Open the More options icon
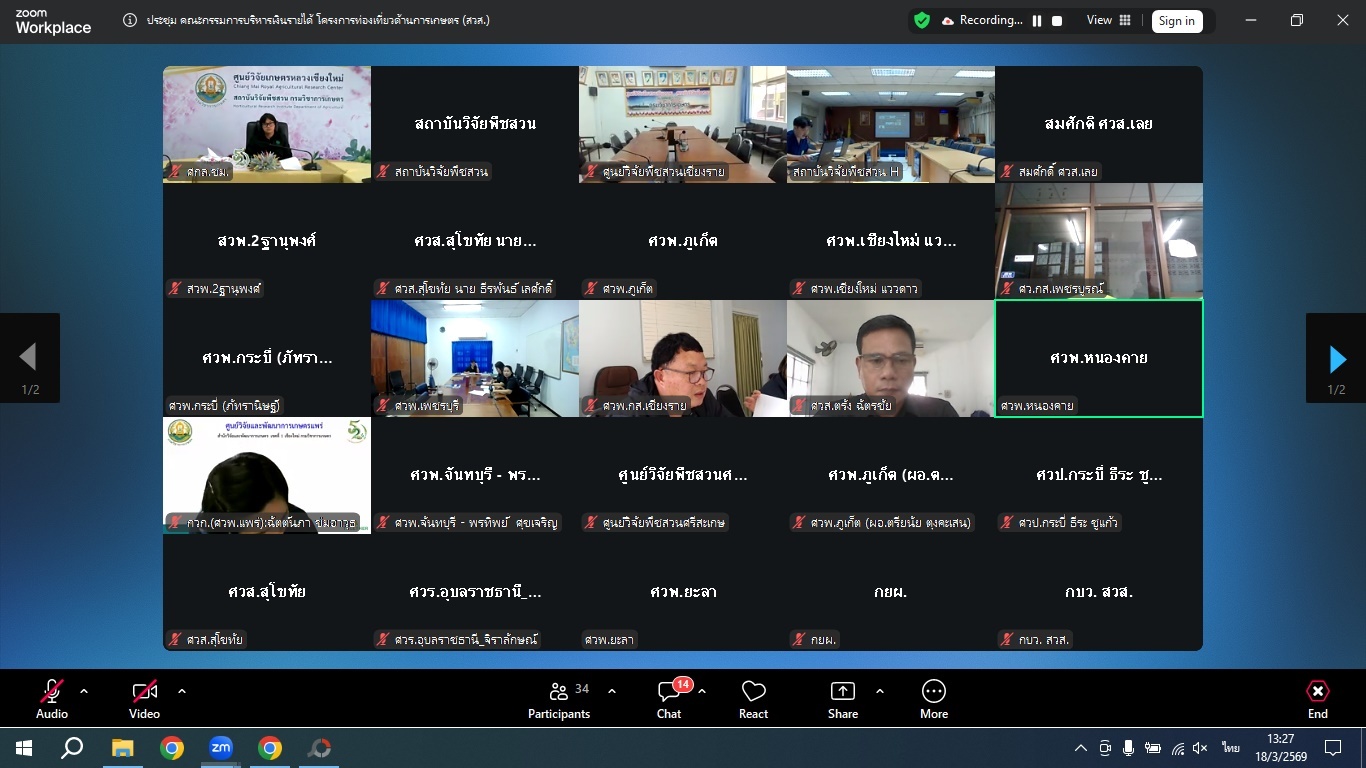 click(x=933, y=692)
